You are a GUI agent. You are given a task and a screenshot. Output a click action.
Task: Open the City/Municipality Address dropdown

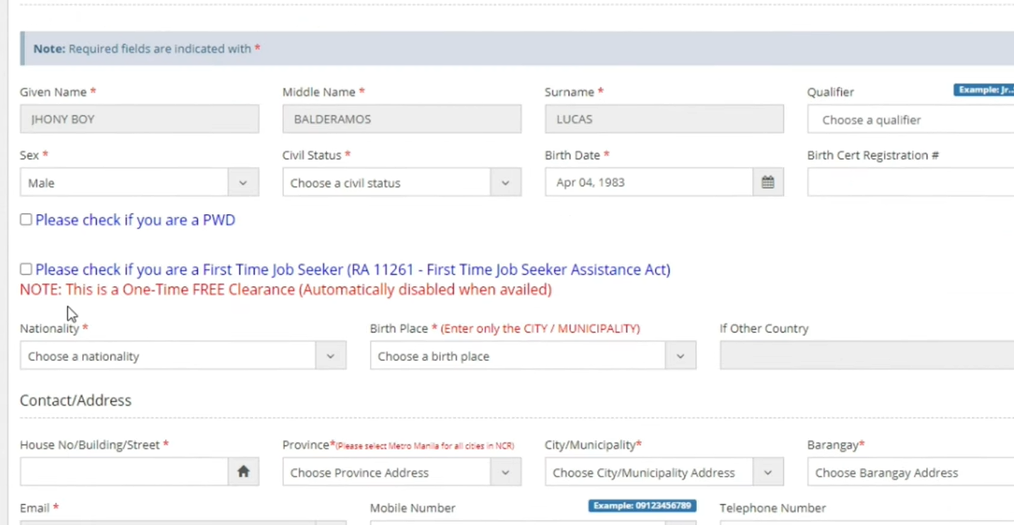point(664,472)
